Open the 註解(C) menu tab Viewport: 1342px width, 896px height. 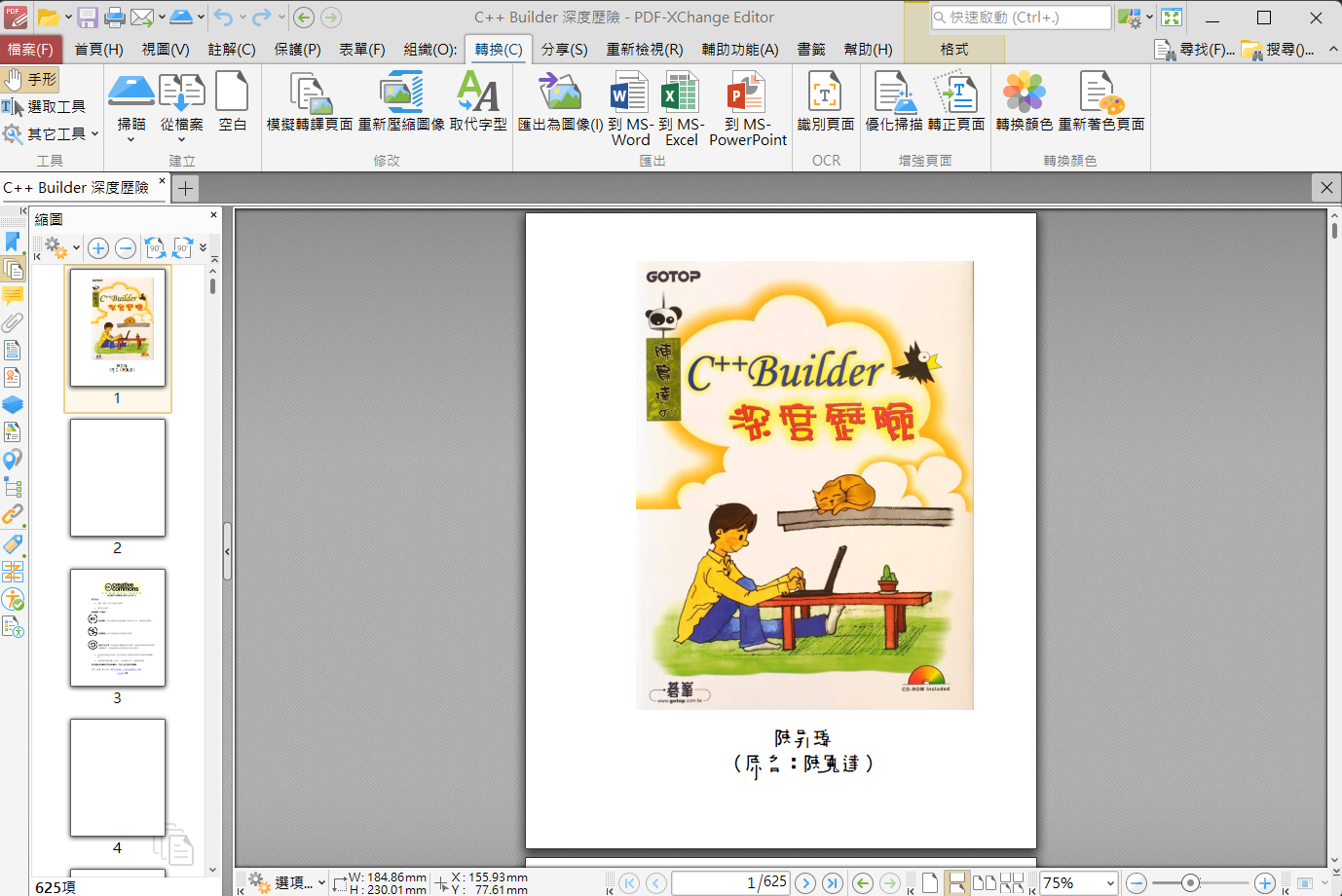pos(232,50)
